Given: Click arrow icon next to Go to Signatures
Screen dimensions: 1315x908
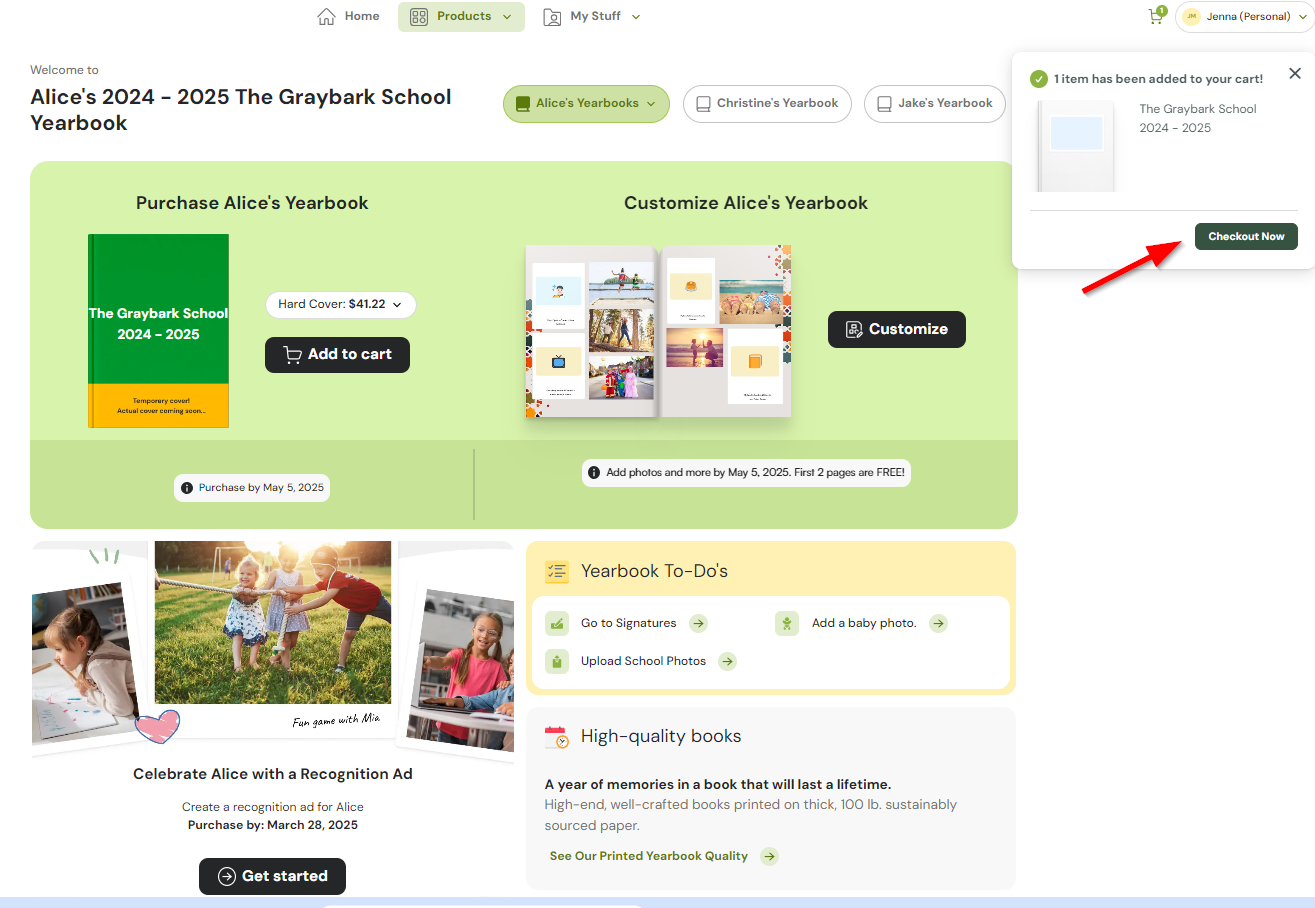Looking at the screenshot, I should pos(698,623).
